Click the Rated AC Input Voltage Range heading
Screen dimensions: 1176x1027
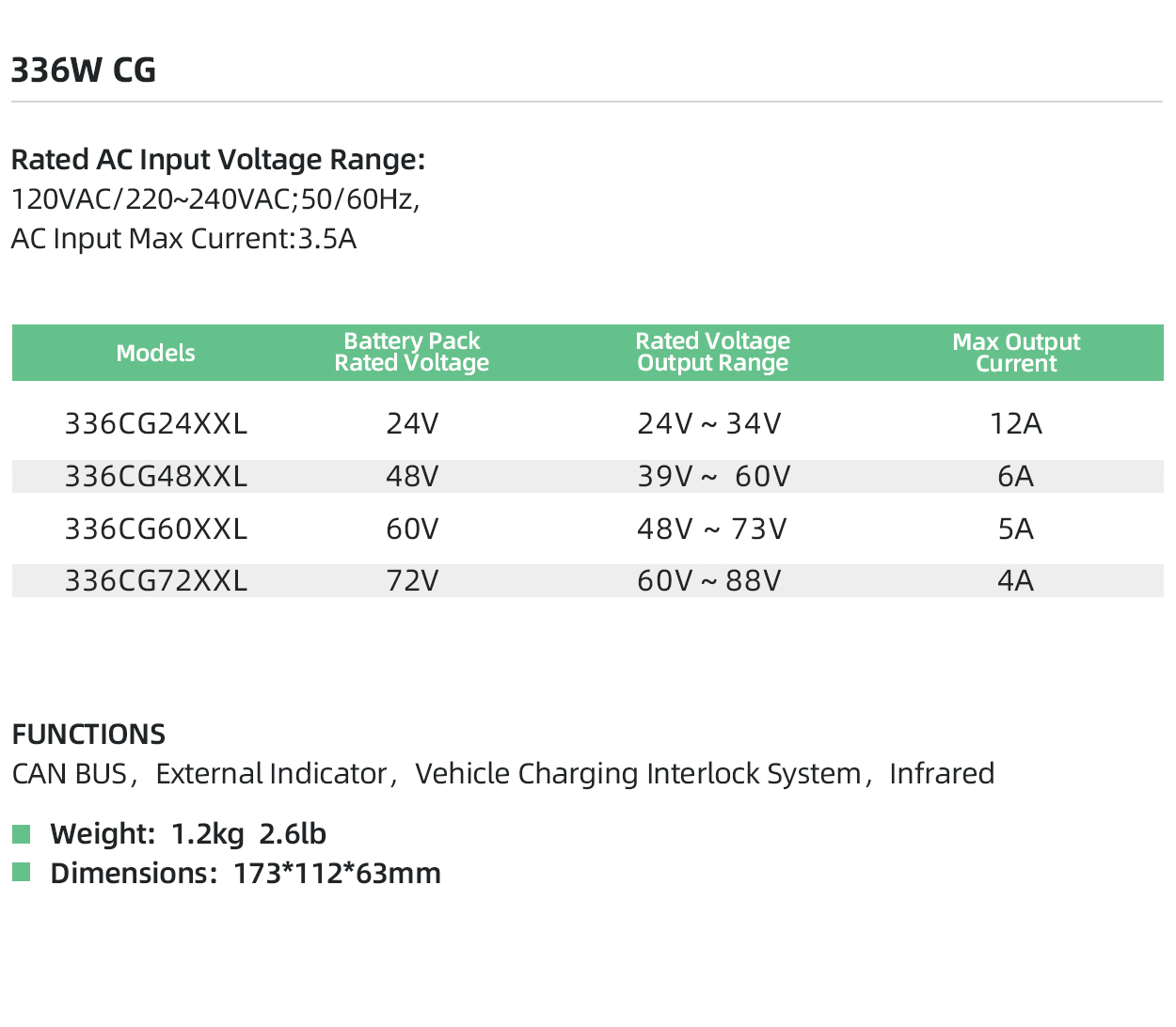click(x=218, y=160)
